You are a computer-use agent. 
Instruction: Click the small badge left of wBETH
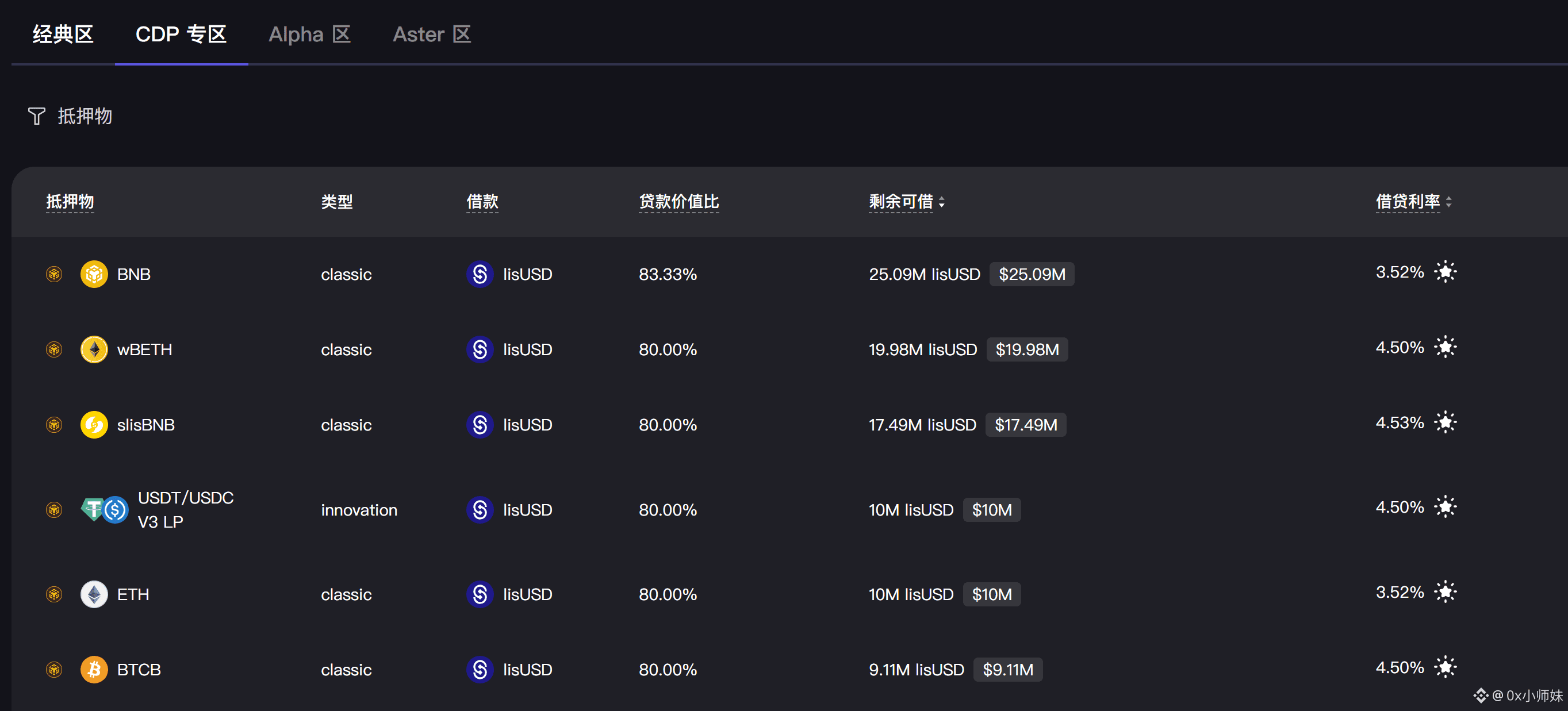(54, 349)
